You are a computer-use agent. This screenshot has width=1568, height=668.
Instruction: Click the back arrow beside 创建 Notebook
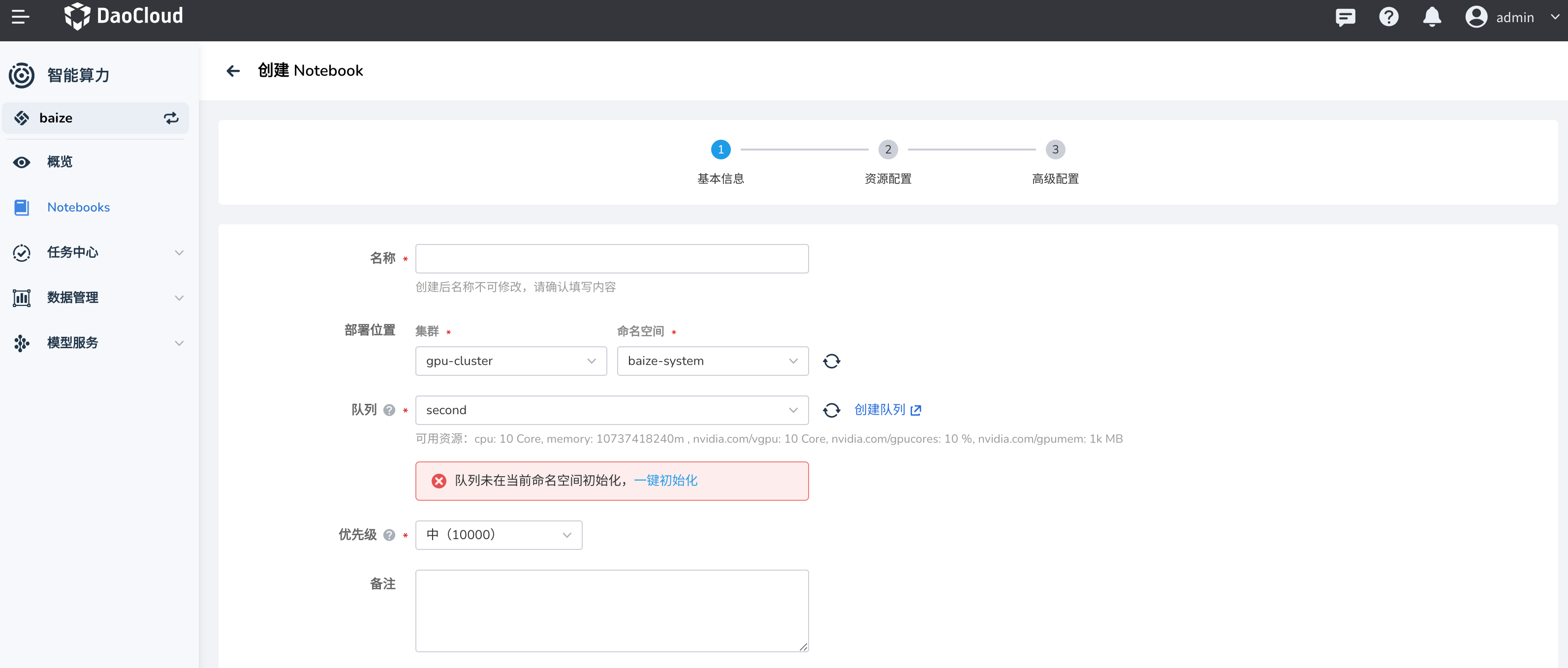click(233, 71)
